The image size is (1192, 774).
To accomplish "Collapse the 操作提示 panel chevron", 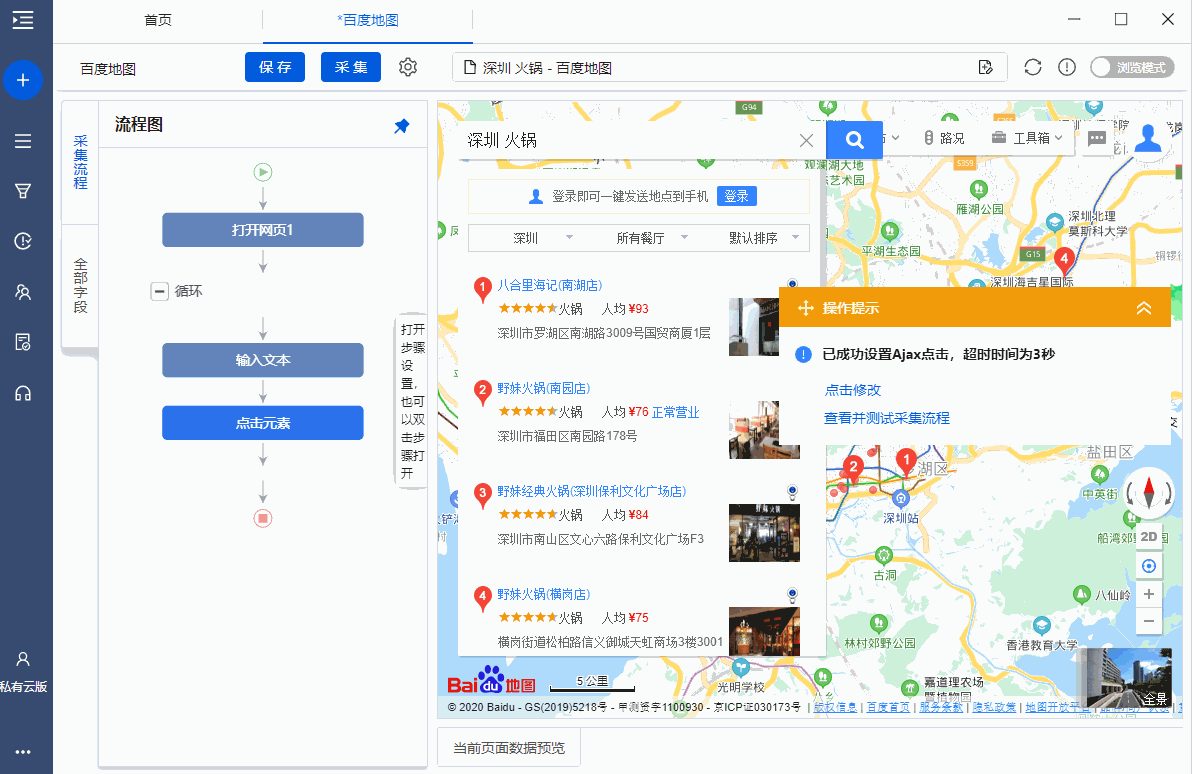I will pyautogui.click(x=1143, y=308).
